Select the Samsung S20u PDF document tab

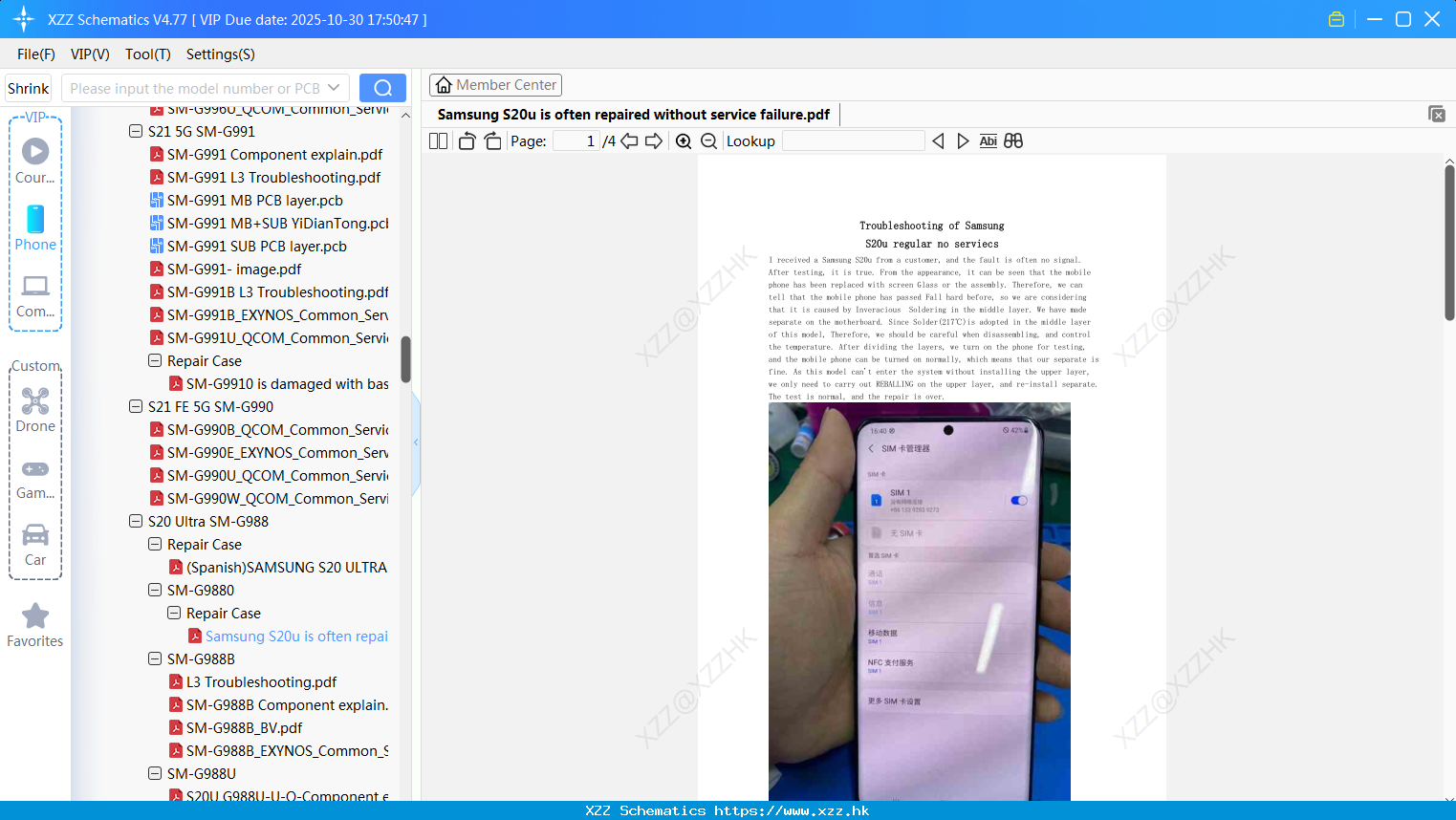tap(633, 114)
